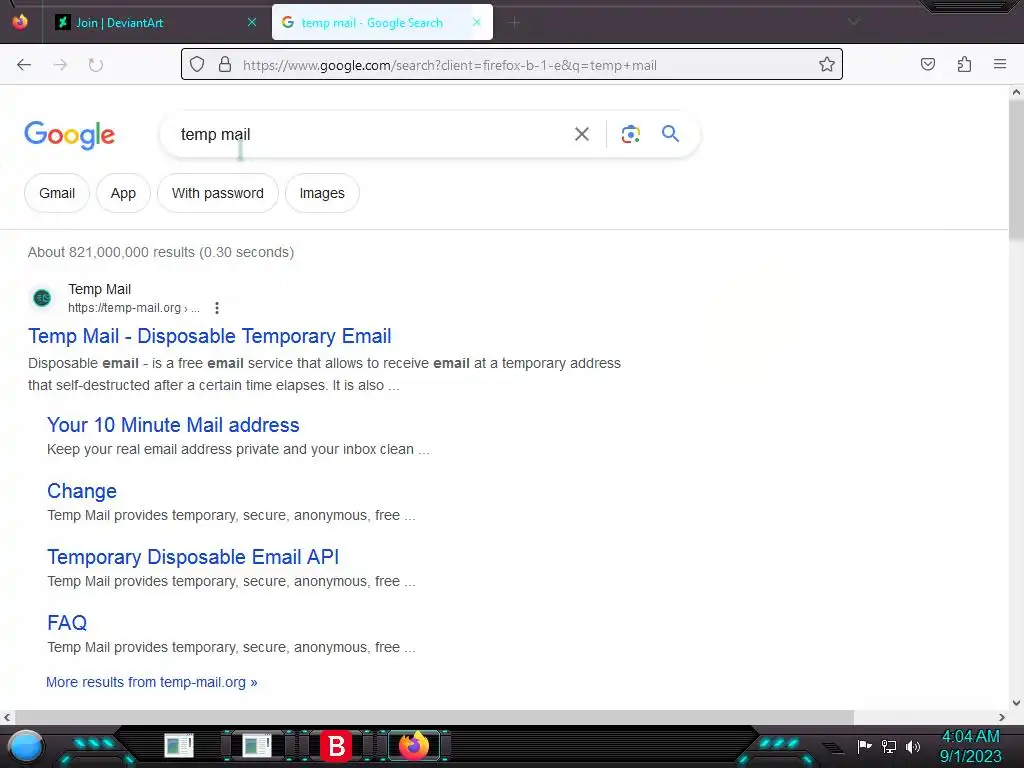1024x768 pixels.
Task: Click the Temp Mail site favicon
Action: (42, 298)
